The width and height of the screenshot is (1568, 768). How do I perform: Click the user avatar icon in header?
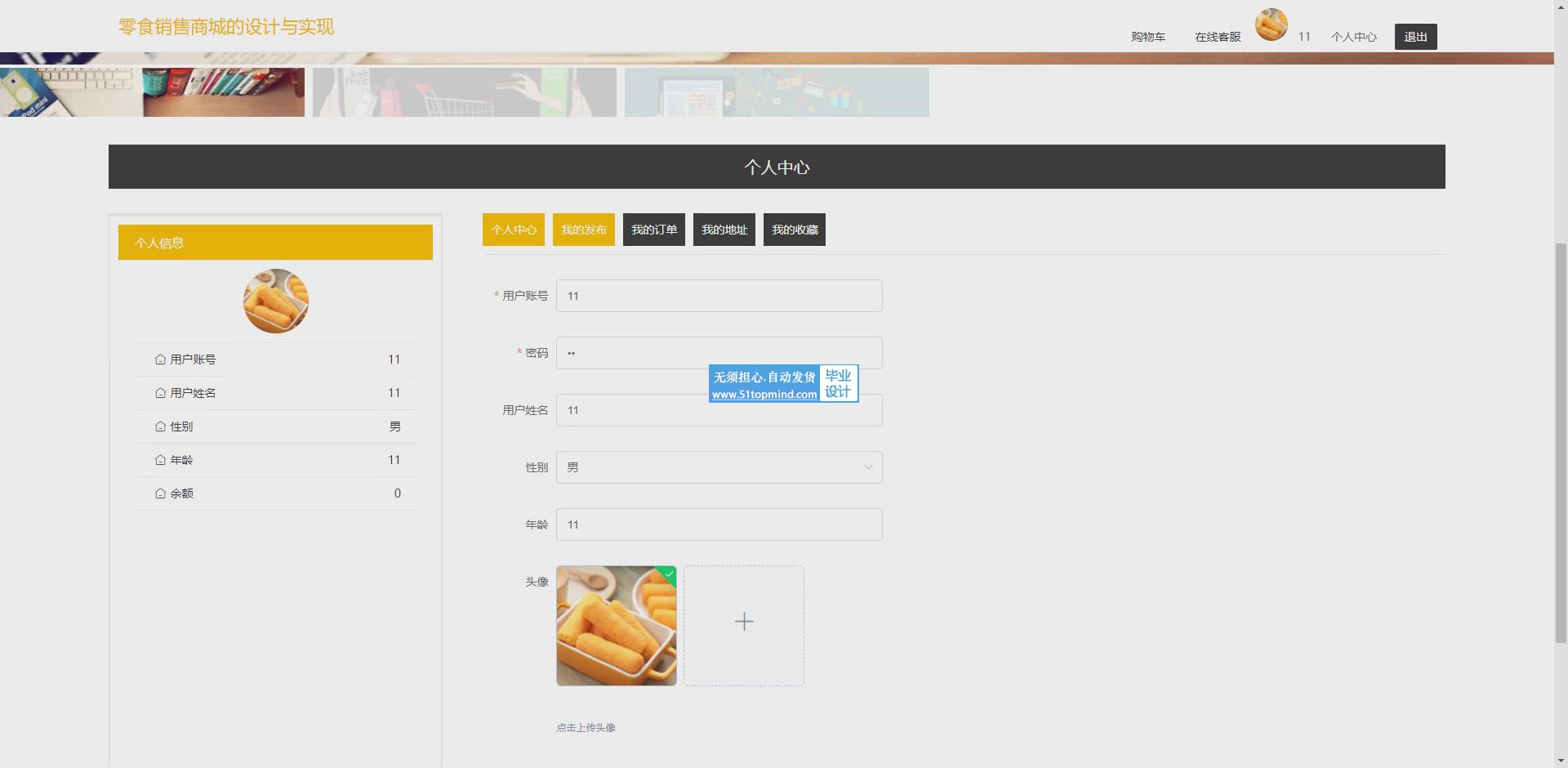click(x=1272, y=25)
